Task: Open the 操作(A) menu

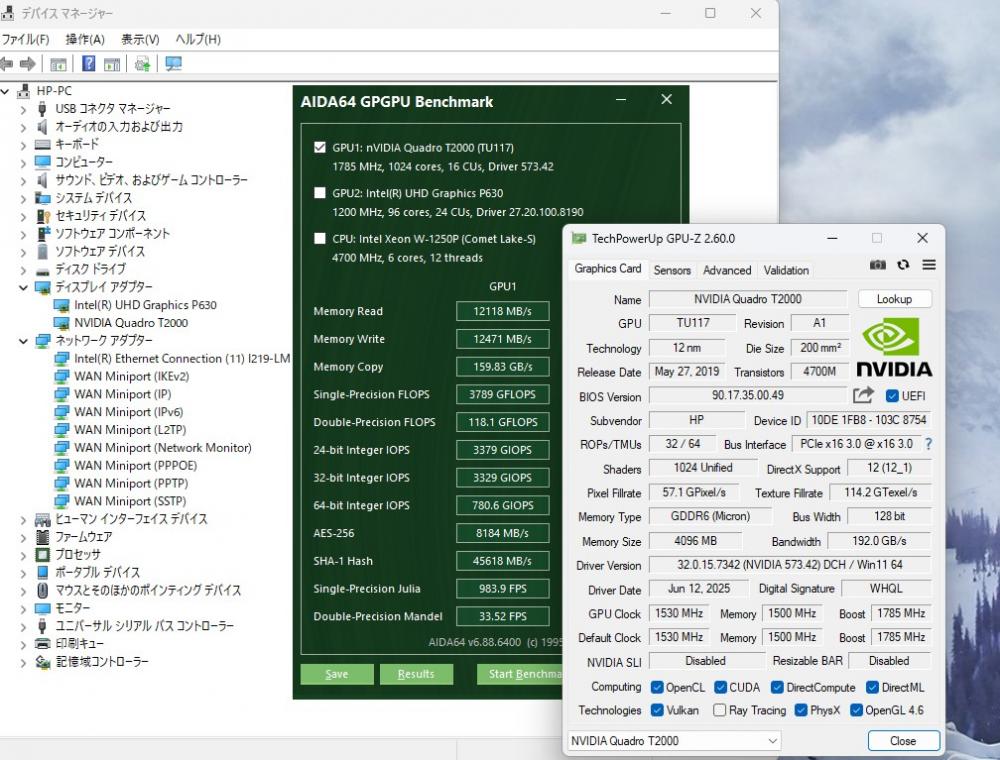Action: click(85, 40)
